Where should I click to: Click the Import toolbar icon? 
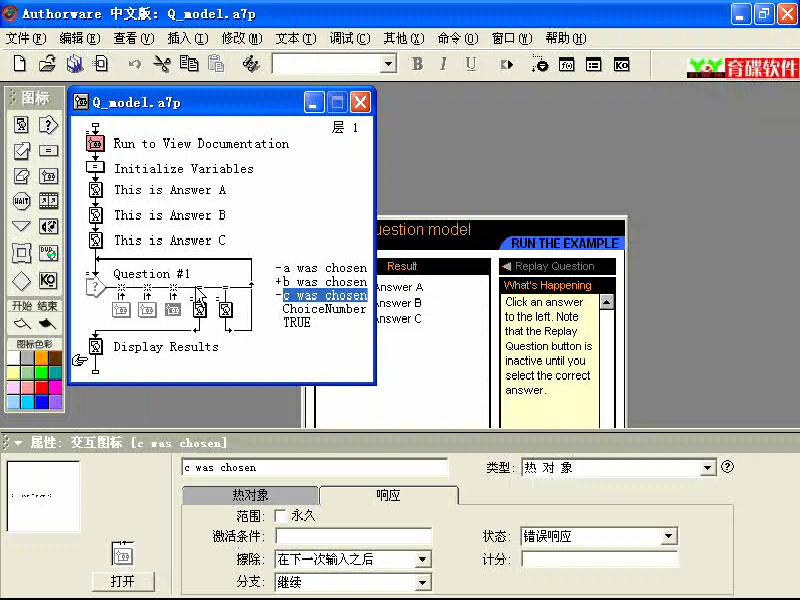[101, 64]
